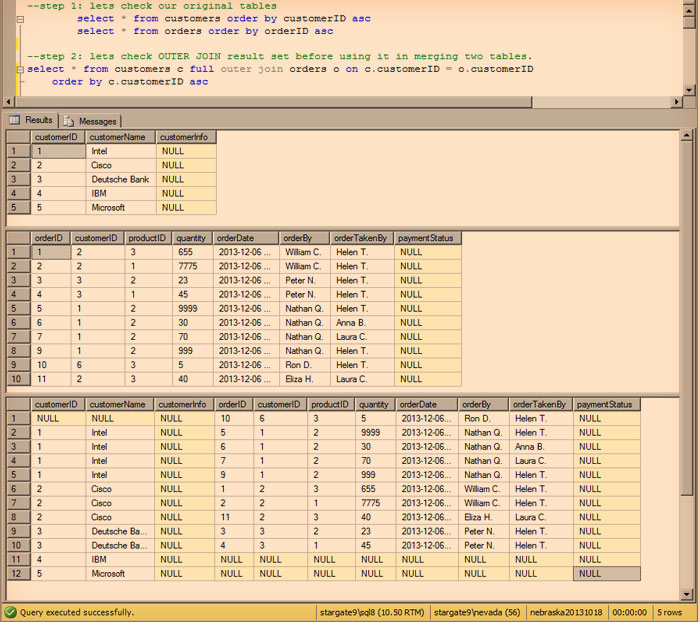Click the stargate9\nevada (56) login entry
Image resolution: width=700 pixels, height=622 pixels.
tap(477, 612)
